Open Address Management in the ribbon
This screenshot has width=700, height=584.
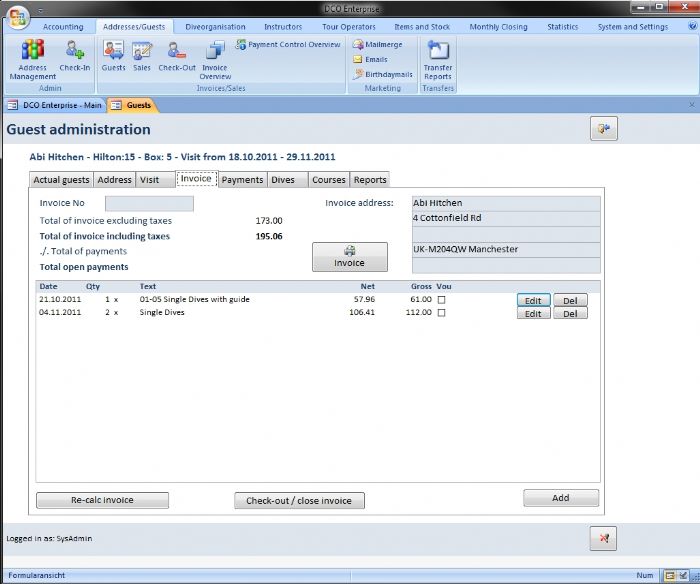(33, 58)
